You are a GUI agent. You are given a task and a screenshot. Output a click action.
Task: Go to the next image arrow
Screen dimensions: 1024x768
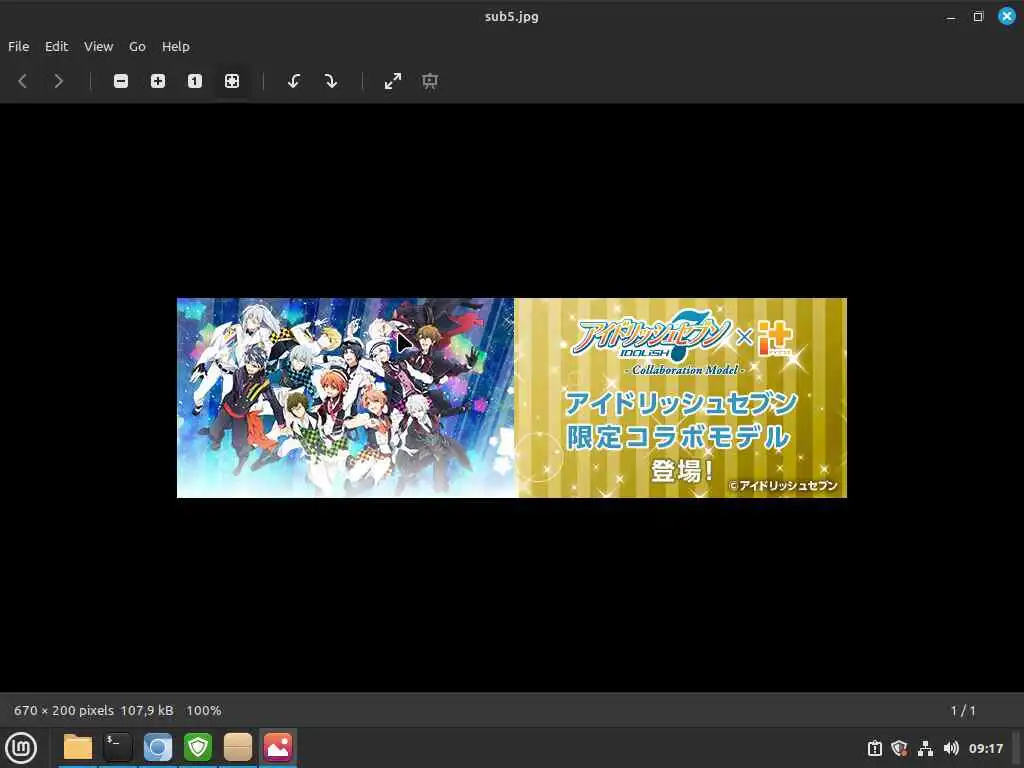click(58, 81)
